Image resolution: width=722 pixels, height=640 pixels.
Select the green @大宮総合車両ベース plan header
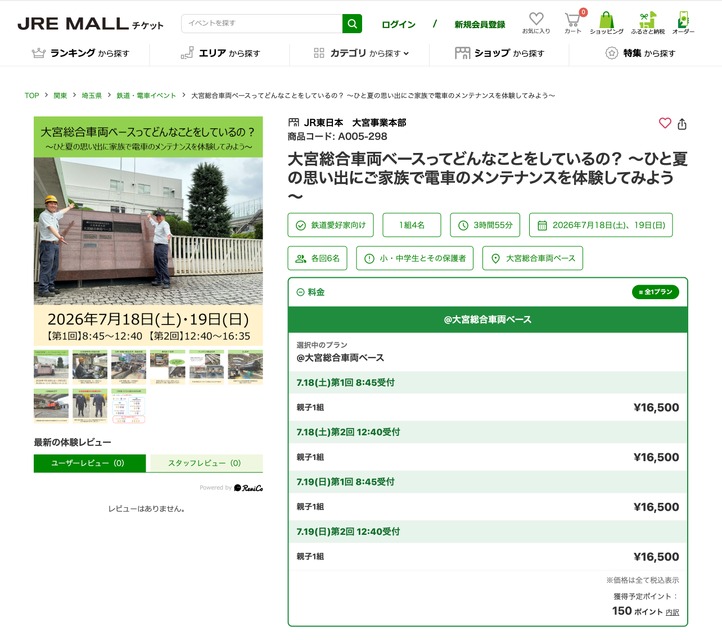pos(488,320)
